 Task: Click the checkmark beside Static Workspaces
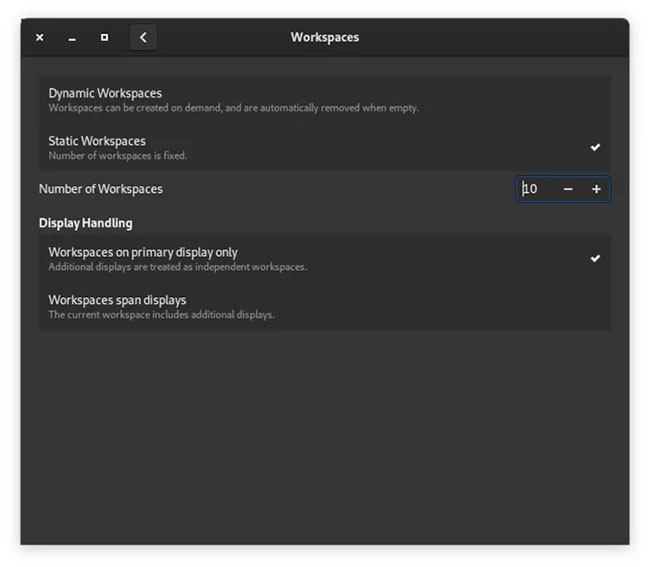point(595,147)
